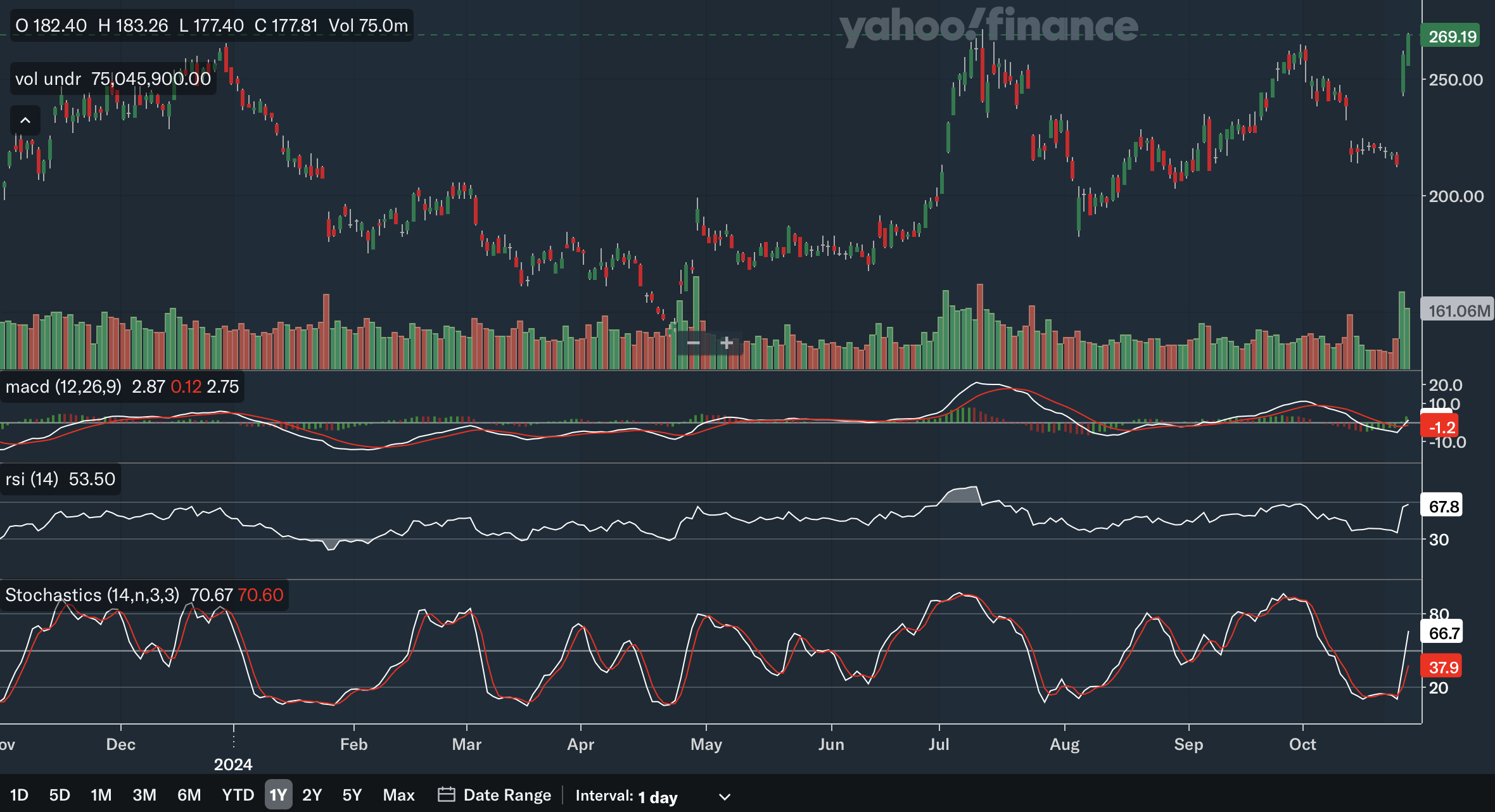
Task: Open the Interval 1 day dropdown arrow
Action: point(725,797)
